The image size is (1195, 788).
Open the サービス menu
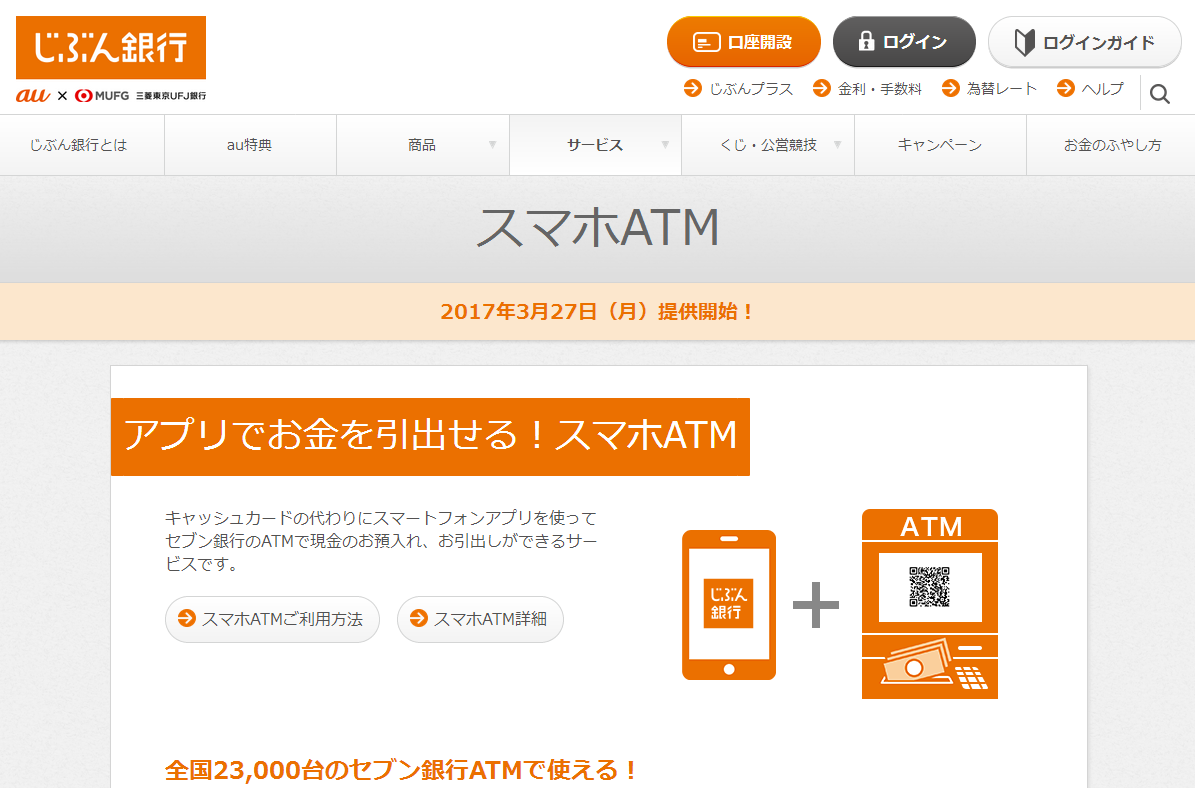tap(594, 145)
